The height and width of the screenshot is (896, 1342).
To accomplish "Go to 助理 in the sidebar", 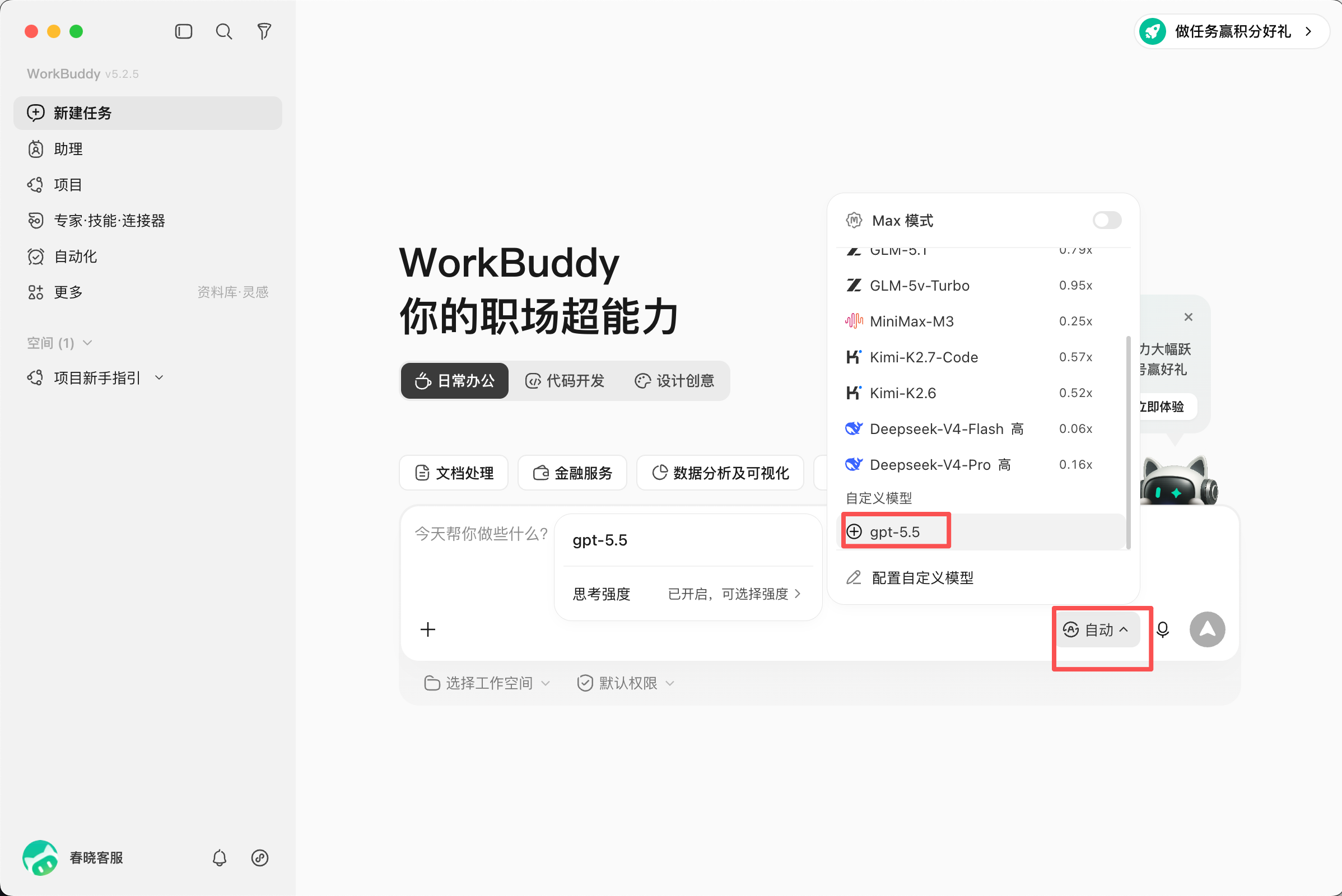I will coord(147,148).
